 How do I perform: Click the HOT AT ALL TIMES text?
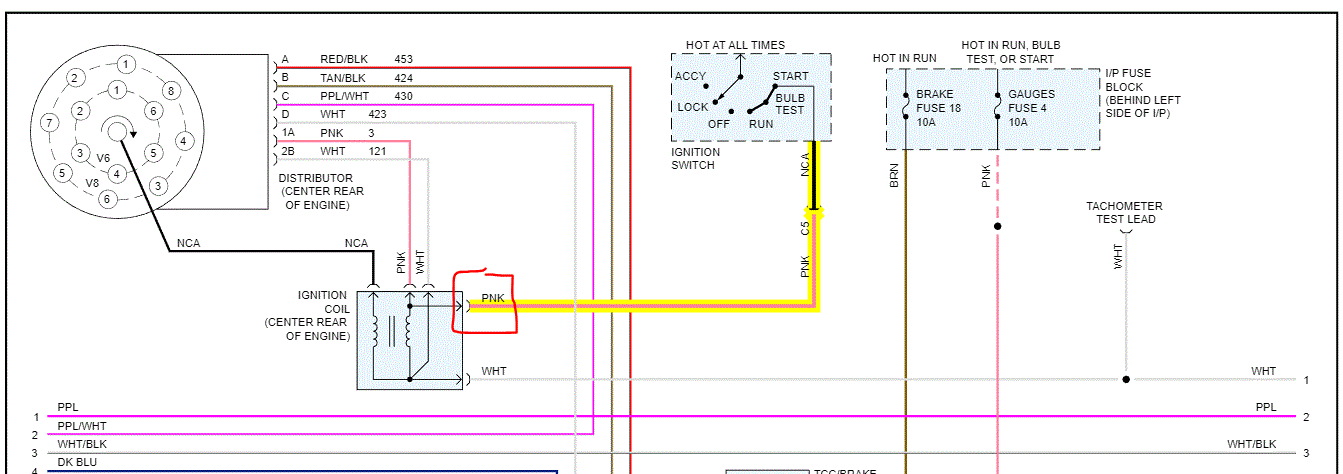coord(735,45)
